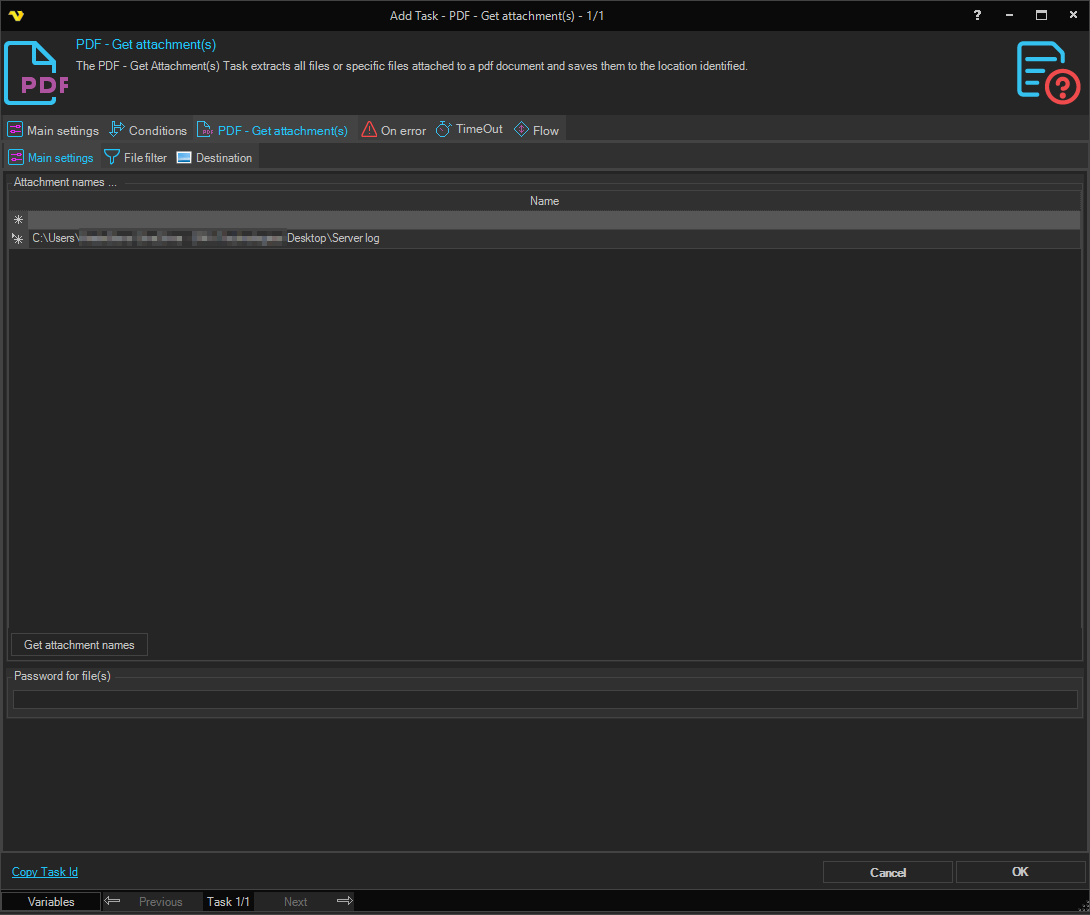Open the Destination sub-tab
Viewport: 1090px width, 915px height.
click(215, 157)
